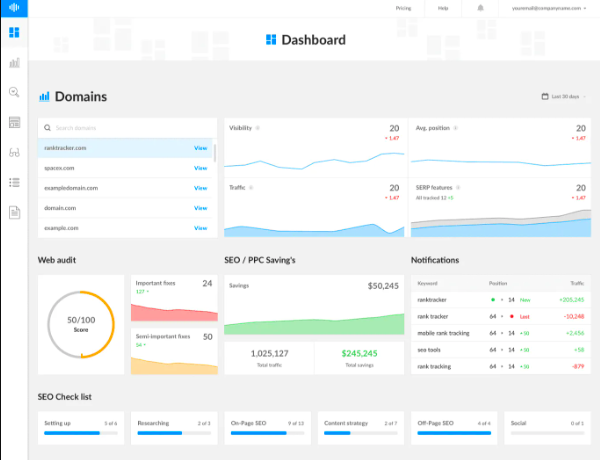
Task: Open the magnifier keyword finder sidebar icon
Action: [14, 93]
